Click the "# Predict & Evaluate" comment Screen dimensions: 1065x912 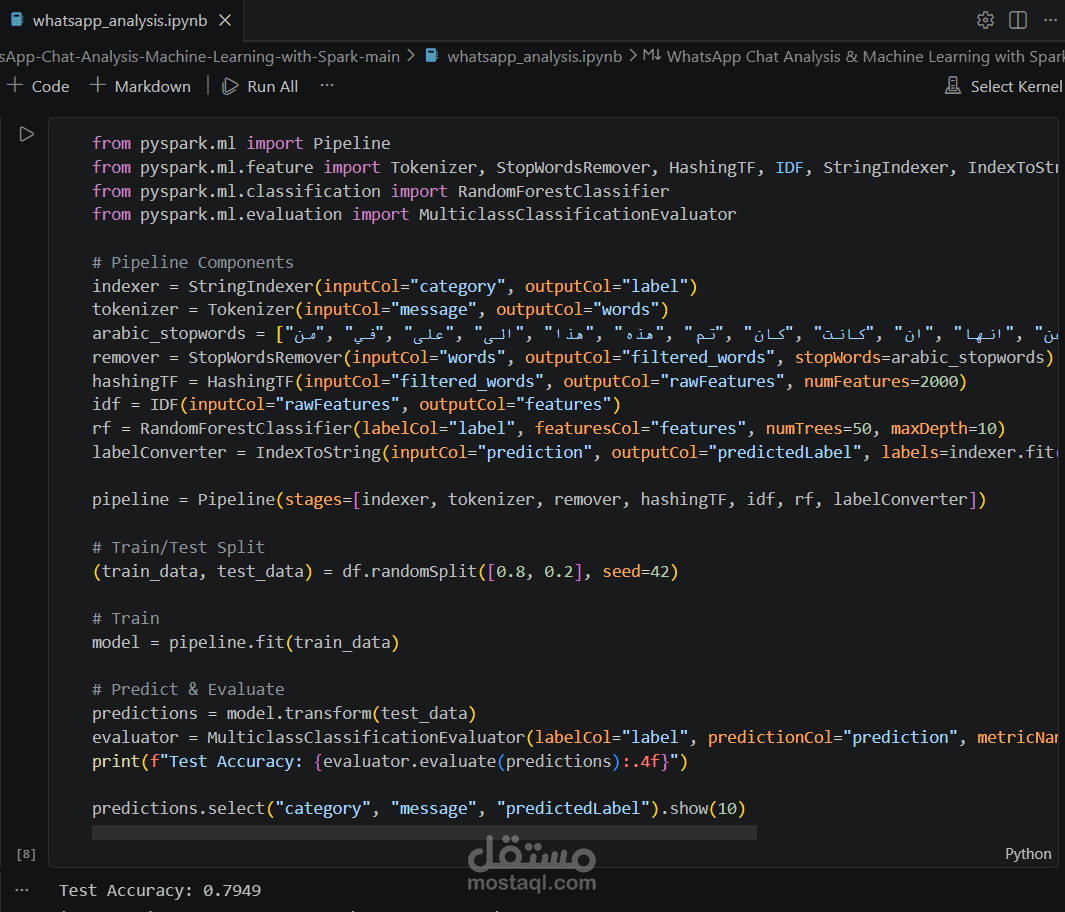tap(188, 689)
